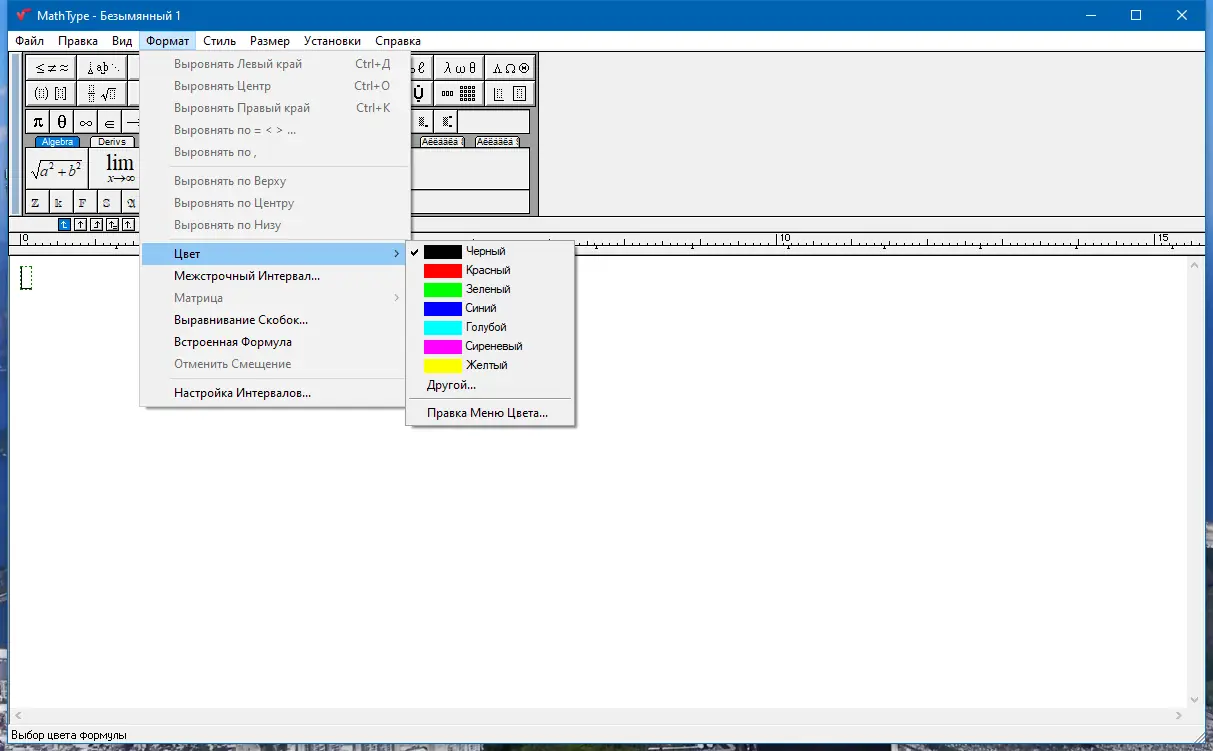The height and width of the screenshot is (751, 1213).
Task: Open the fraction and radical templates palette
Action: click(102, 94)
